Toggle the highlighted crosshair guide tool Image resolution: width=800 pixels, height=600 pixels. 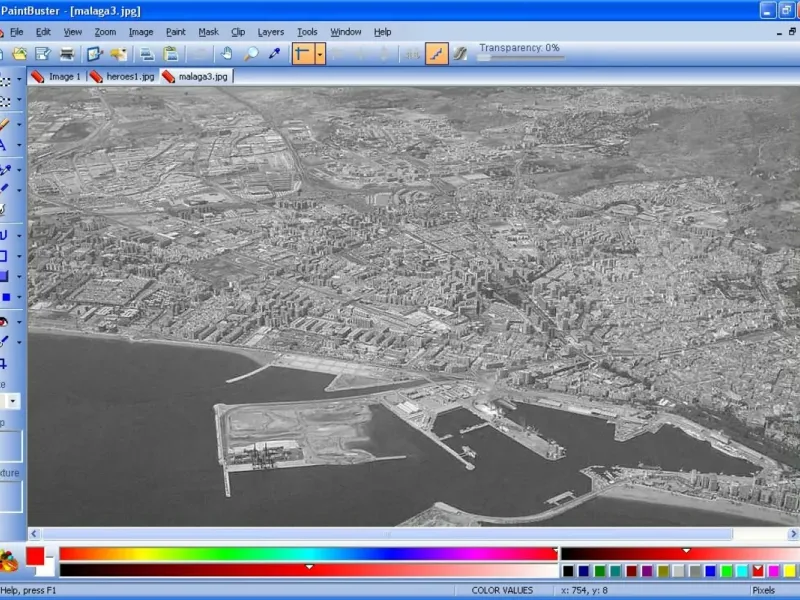(303, 54)
